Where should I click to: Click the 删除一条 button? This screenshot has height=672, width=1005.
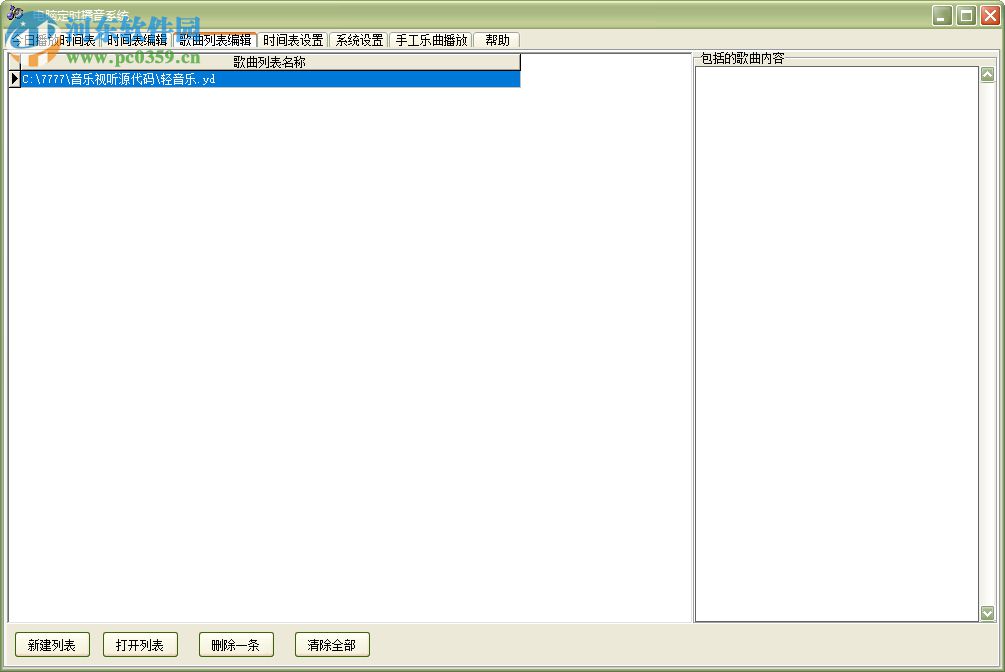pos(236,644)
